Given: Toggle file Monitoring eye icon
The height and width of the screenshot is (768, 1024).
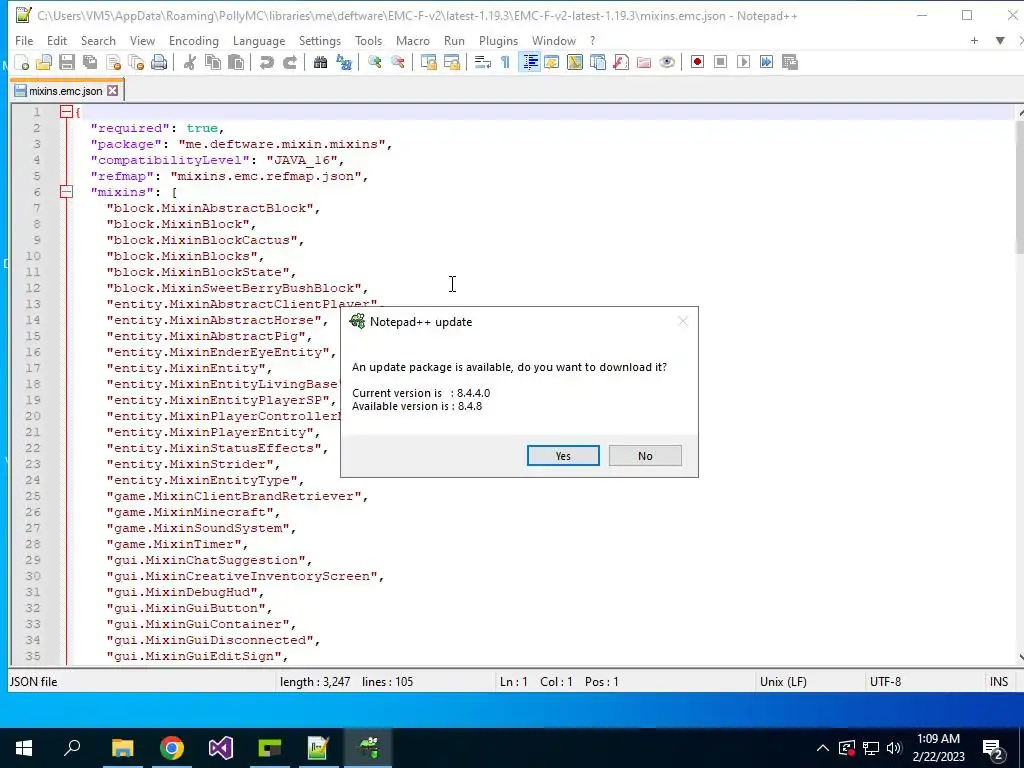Looking at the screenshot, I should [x=667, y=62].
